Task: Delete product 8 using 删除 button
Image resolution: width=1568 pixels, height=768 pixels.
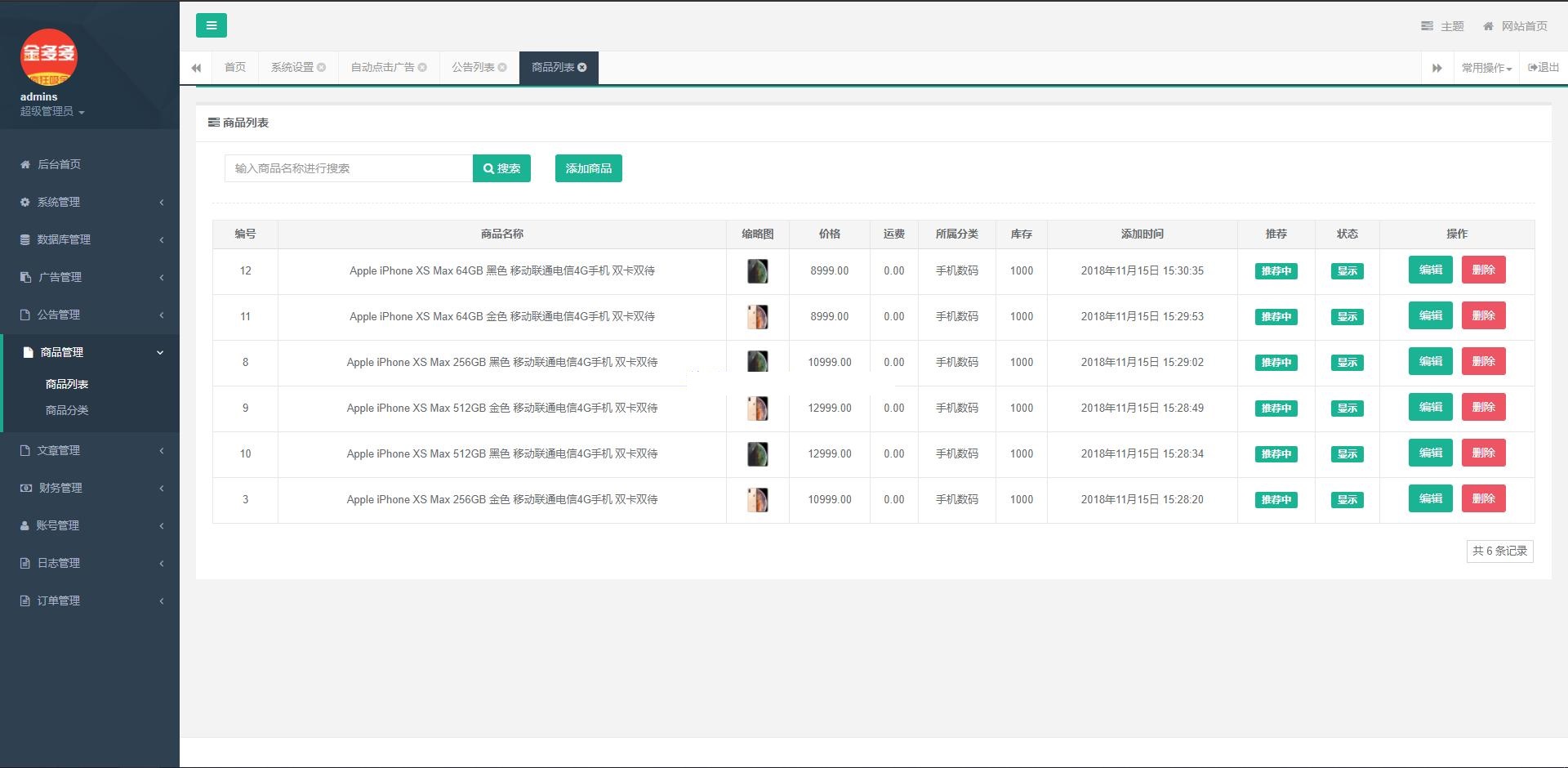Action: point(1483,361)
